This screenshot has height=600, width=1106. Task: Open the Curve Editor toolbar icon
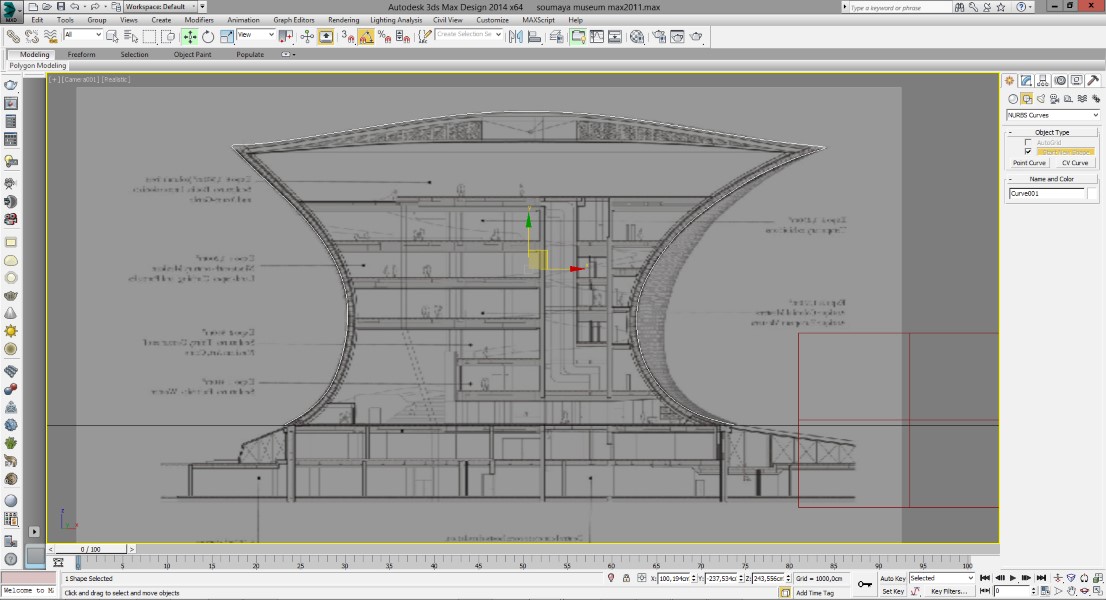pyautogui.click(x=597, y=37)
